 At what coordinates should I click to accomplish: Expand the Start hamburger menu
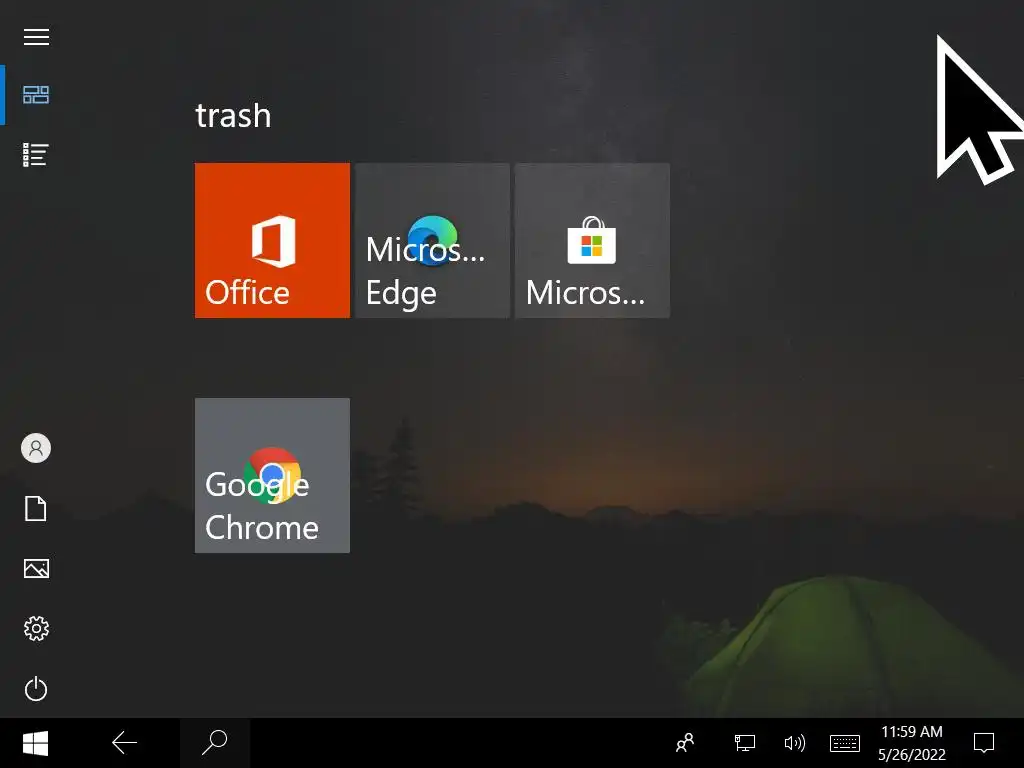(x=36, y=37)
